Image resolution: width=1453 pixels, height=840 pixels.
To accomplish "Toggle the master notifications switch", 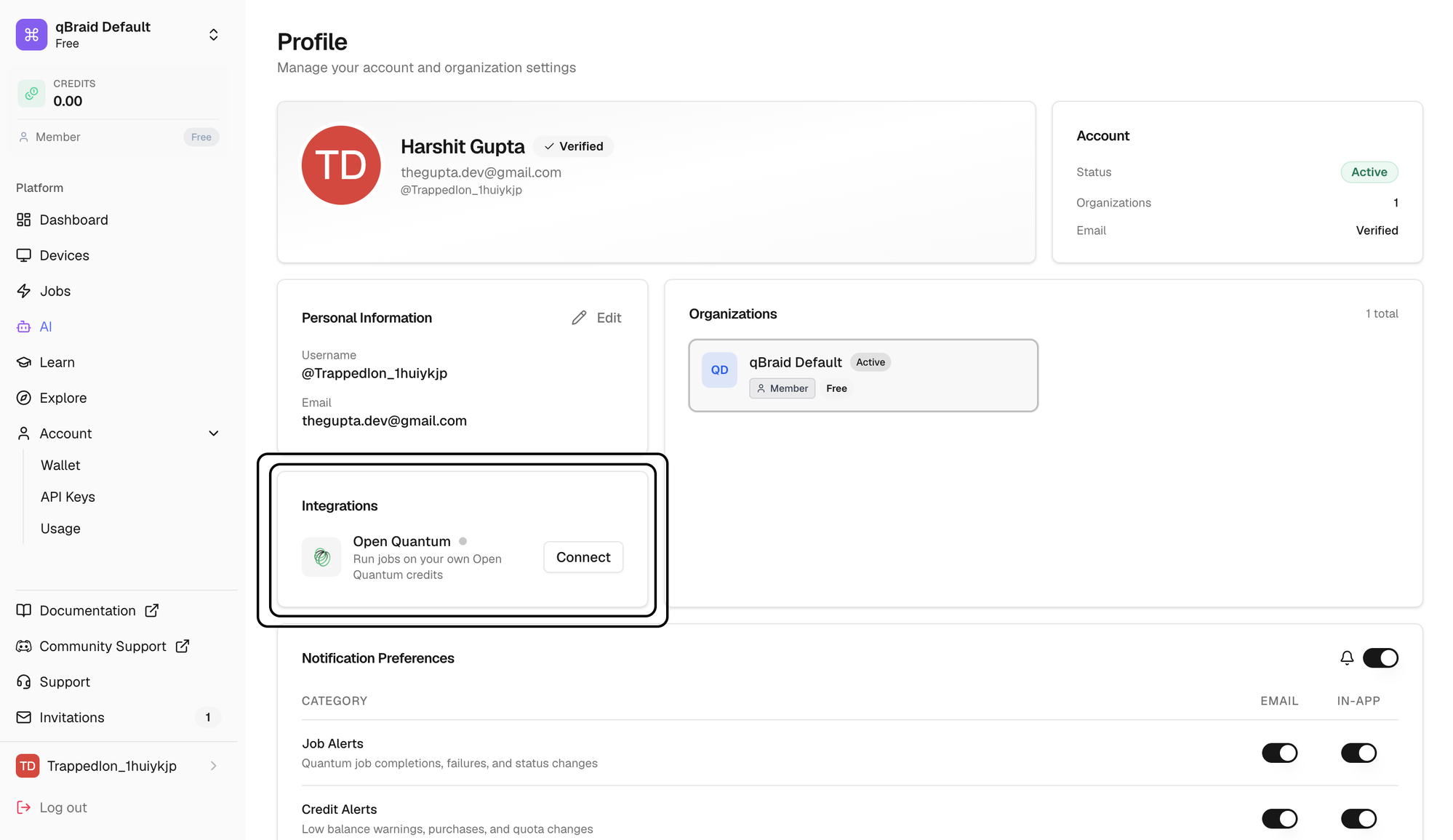I will 1380,658.
